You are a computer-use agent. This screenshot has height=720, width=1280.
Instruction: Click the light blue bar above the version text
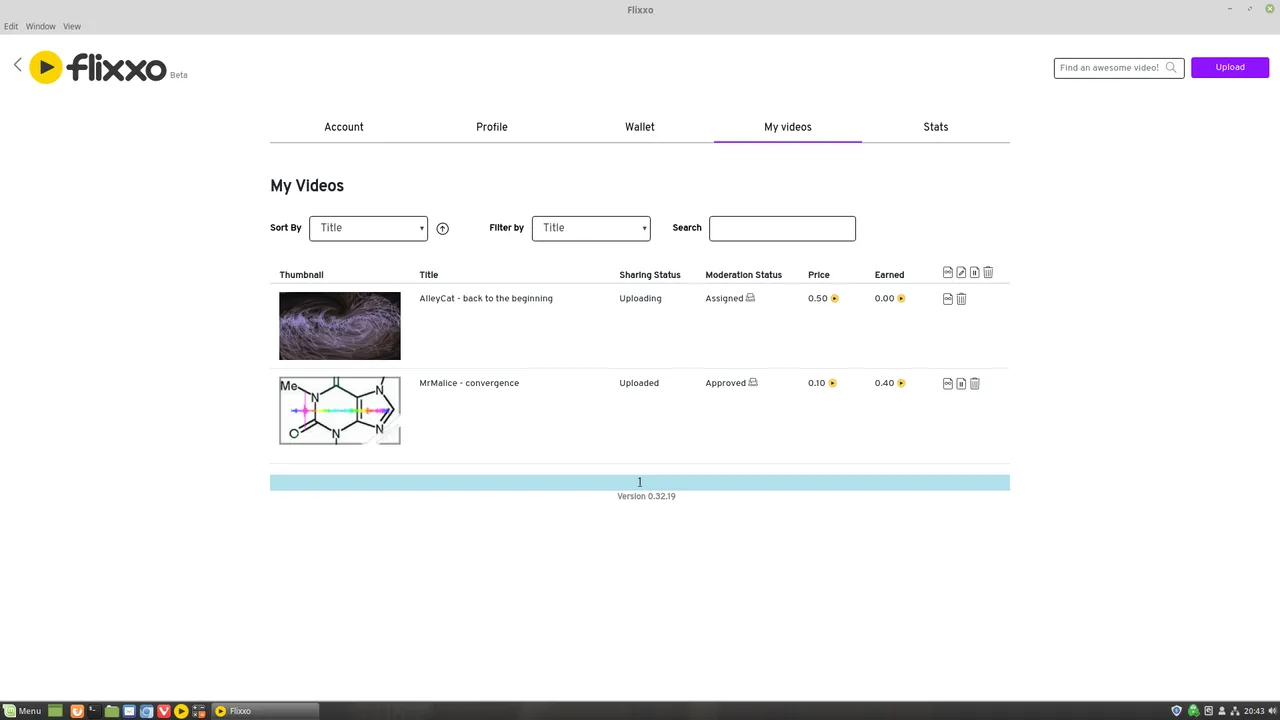click(x=640, y=483)
